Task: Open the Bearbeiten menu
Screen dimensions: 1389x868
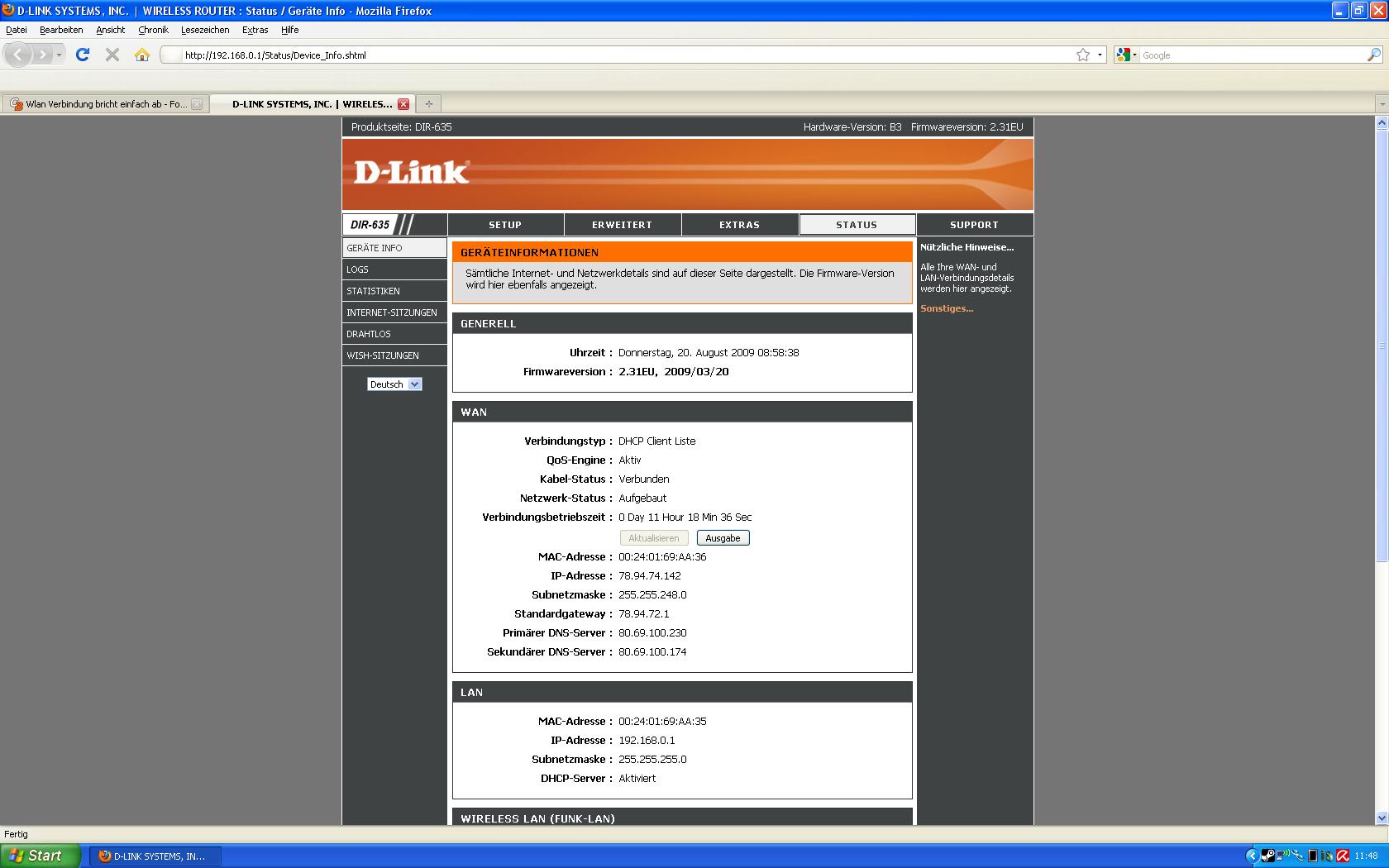Action: pos(61,30)
